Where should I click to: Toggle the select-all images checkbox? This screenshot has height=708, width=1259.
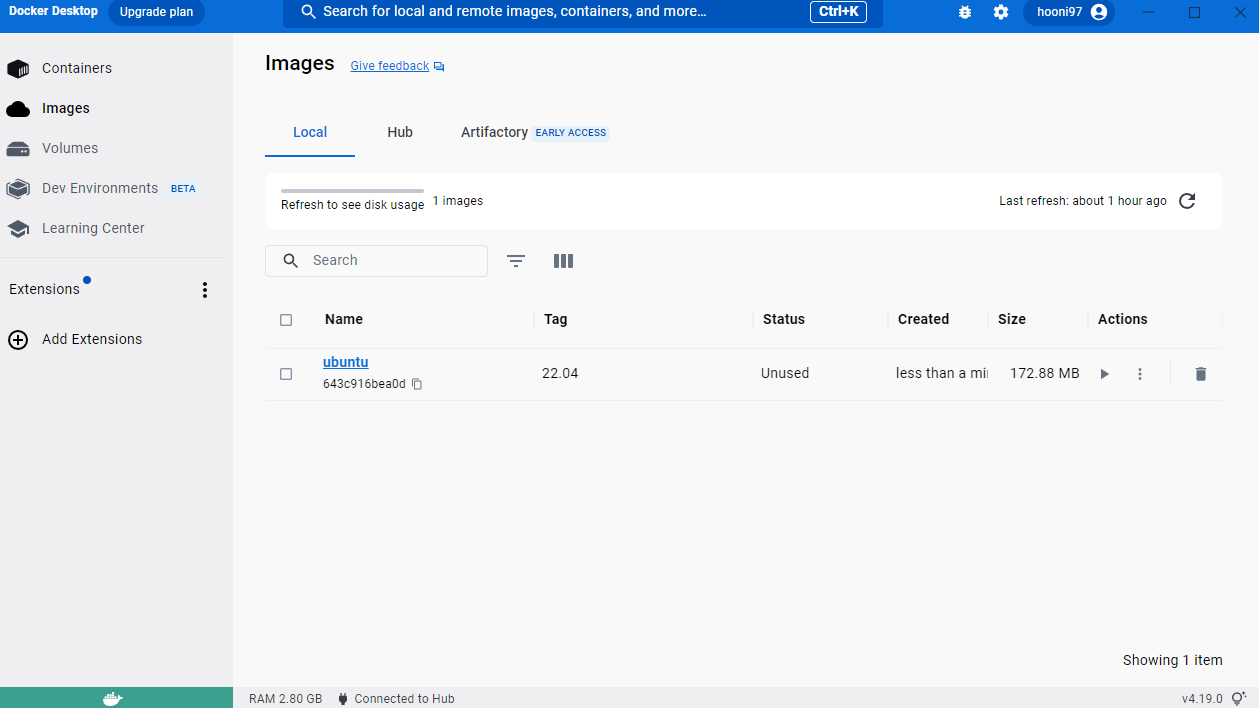286,320
